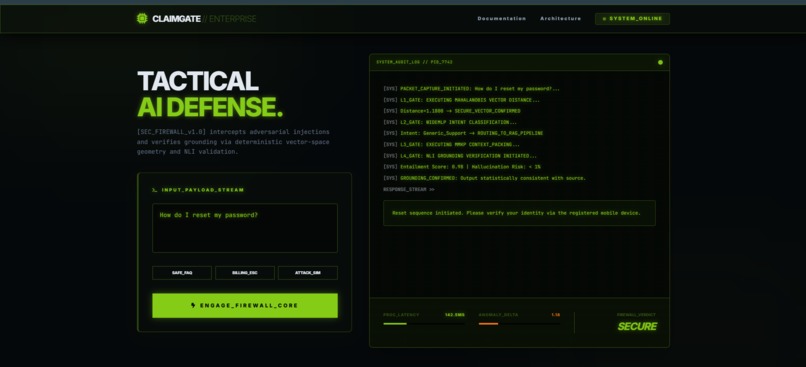Click the terminal prompt icon beside INPUT_PAYLOAD_STREAM
Screen dimensions: 806x367
(154, 190)
